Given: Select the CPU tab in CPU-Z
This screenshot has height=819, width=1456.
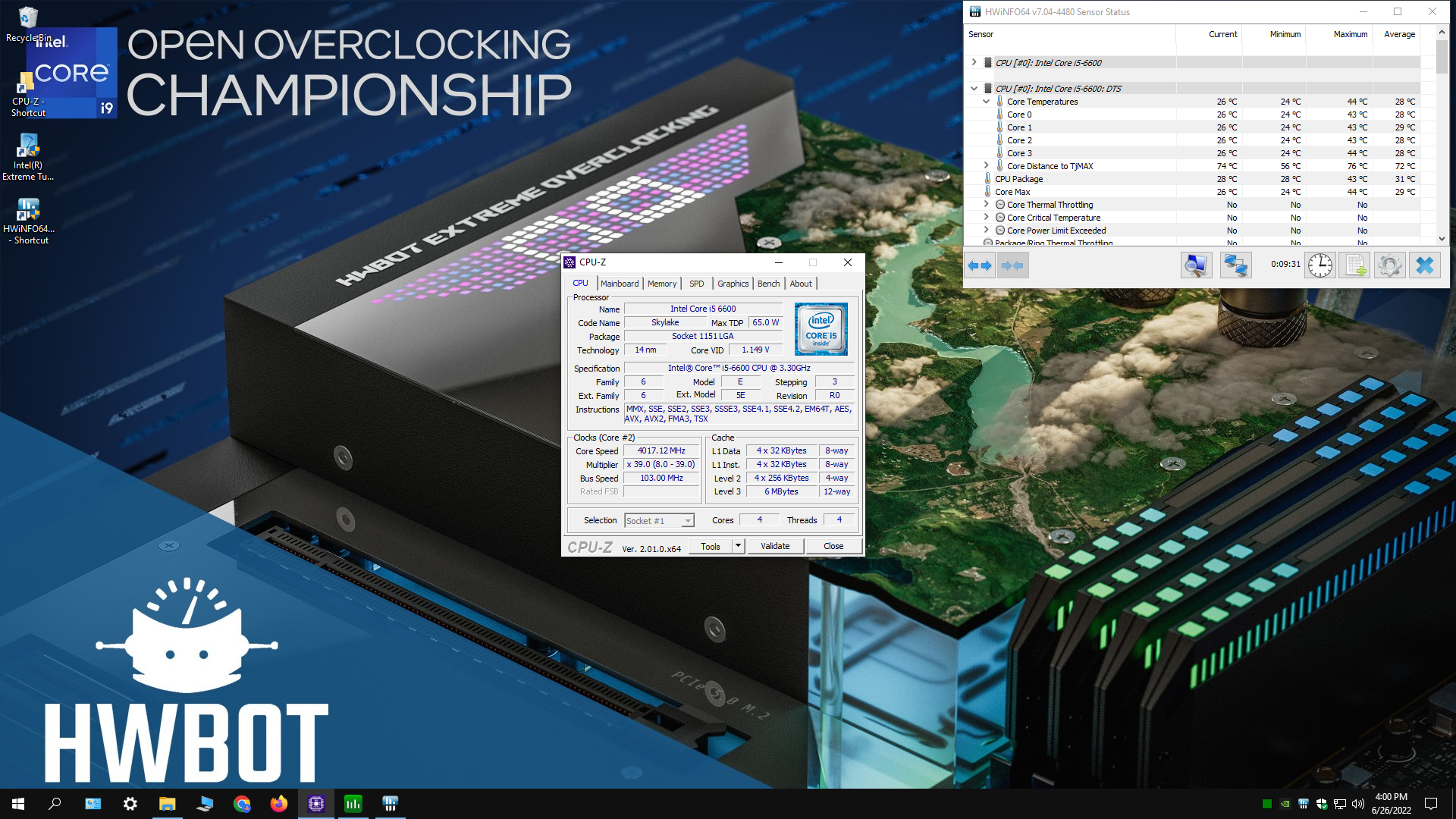Looking at the screenshot, I should point(580,283).
